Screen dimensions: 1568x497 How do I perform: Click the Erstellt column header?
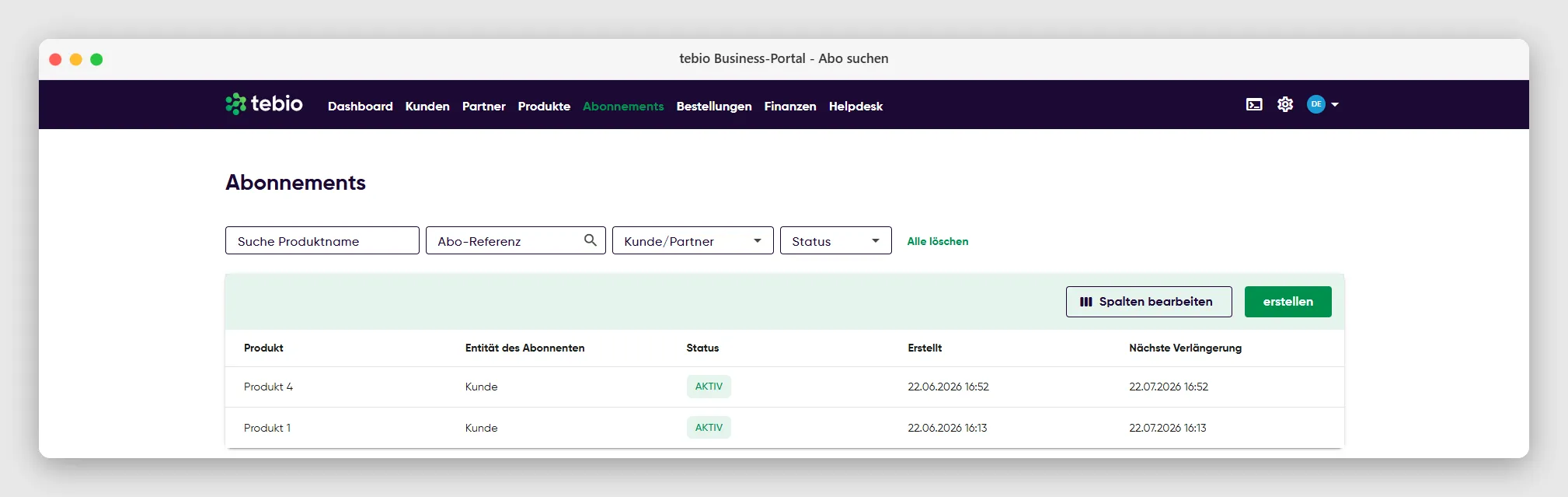(x=925, y=348)
